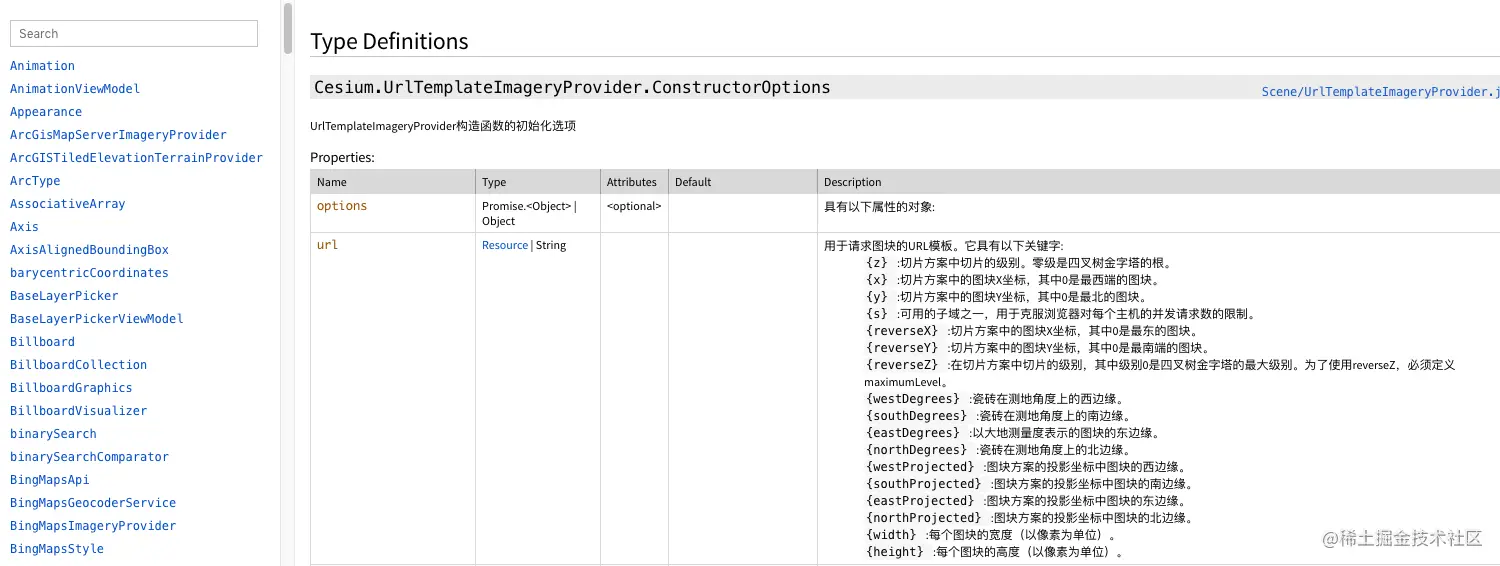Click the {westProjected} keyword text
The width and height of the screenshot is (1500, 566).
[920, 467]
